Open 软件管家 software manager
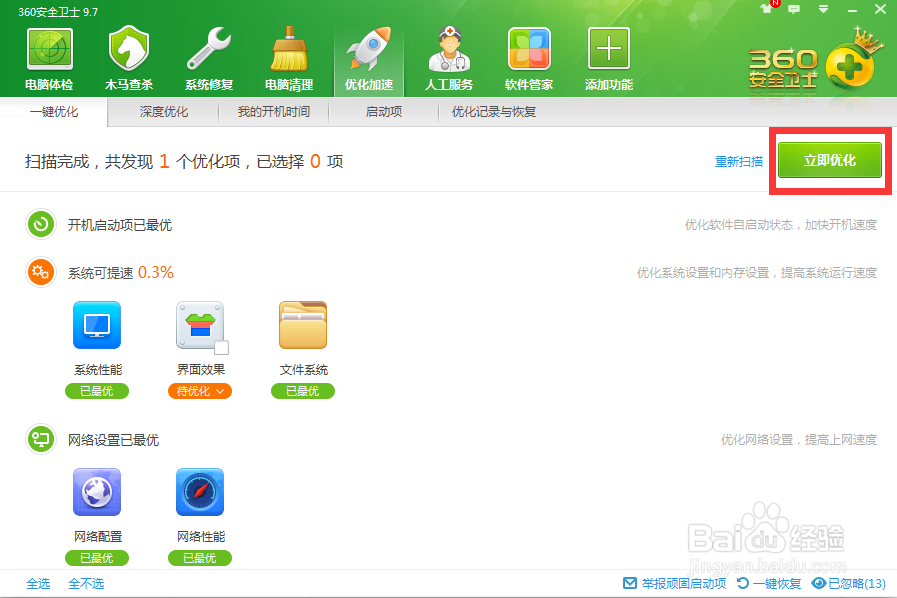This screenshot has width=897, height=598. pos(529,59)
